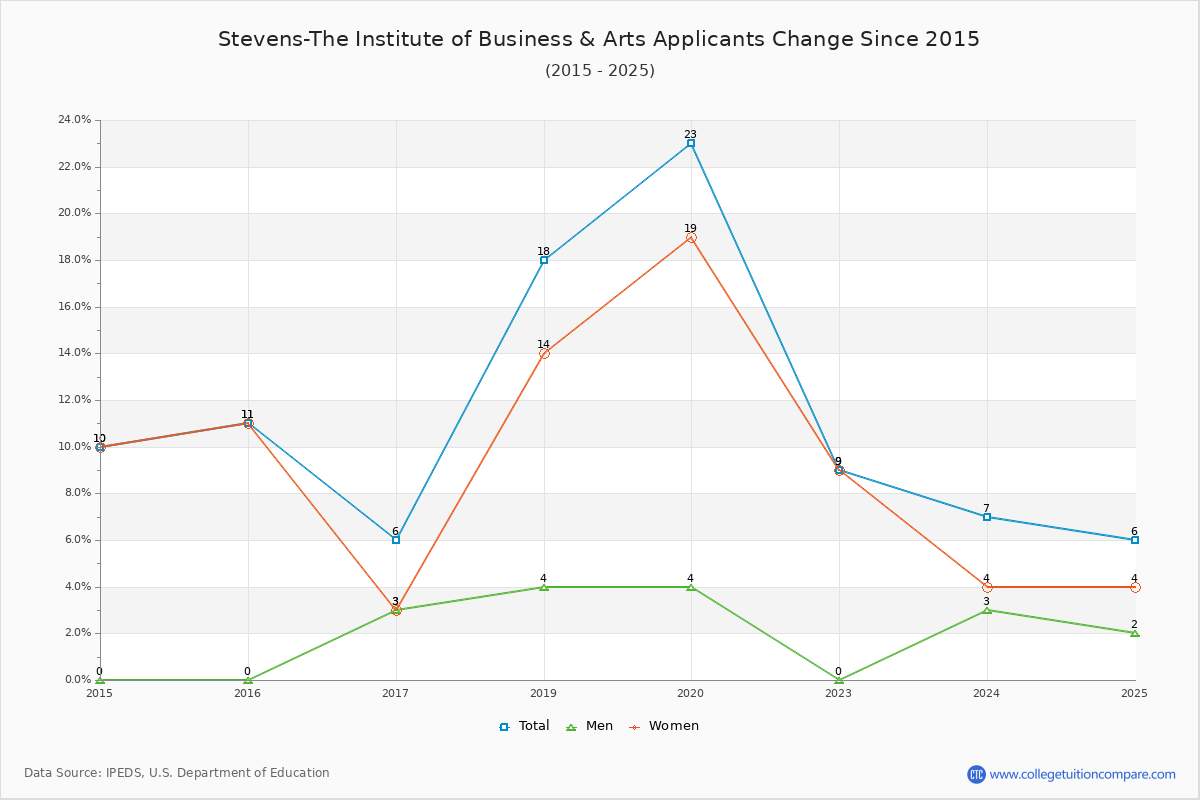
Task: Click the 24.0% y-axis label
Action: pyautogui.click(x=75, y=120)
